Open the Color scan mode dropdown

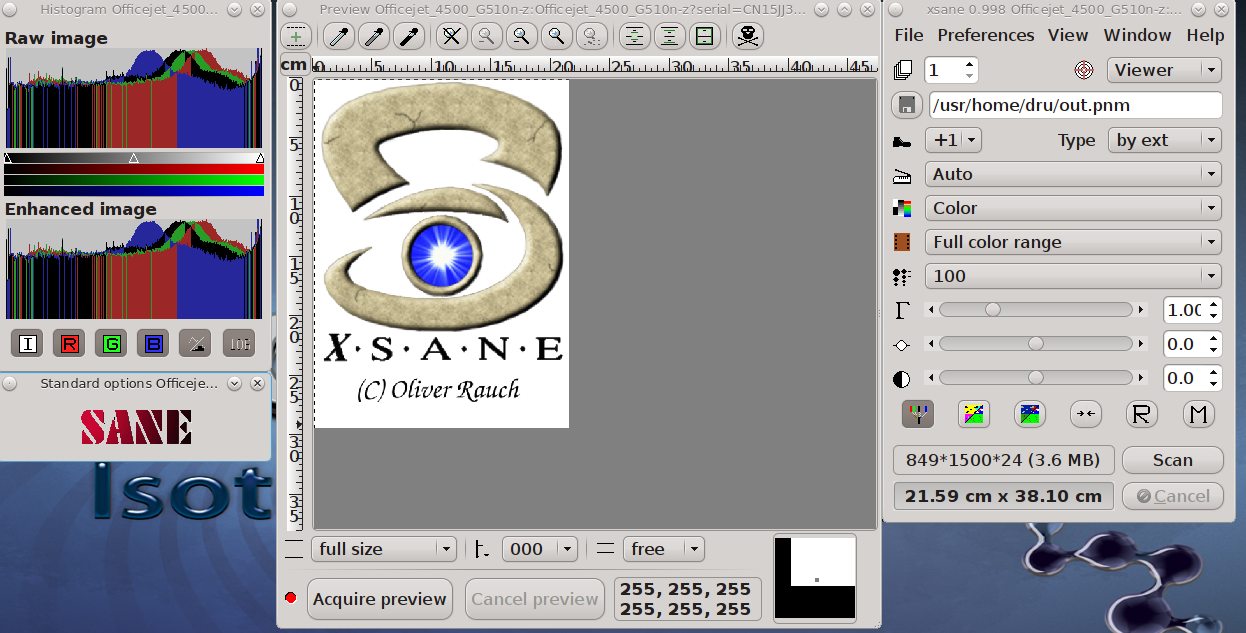1073,208
